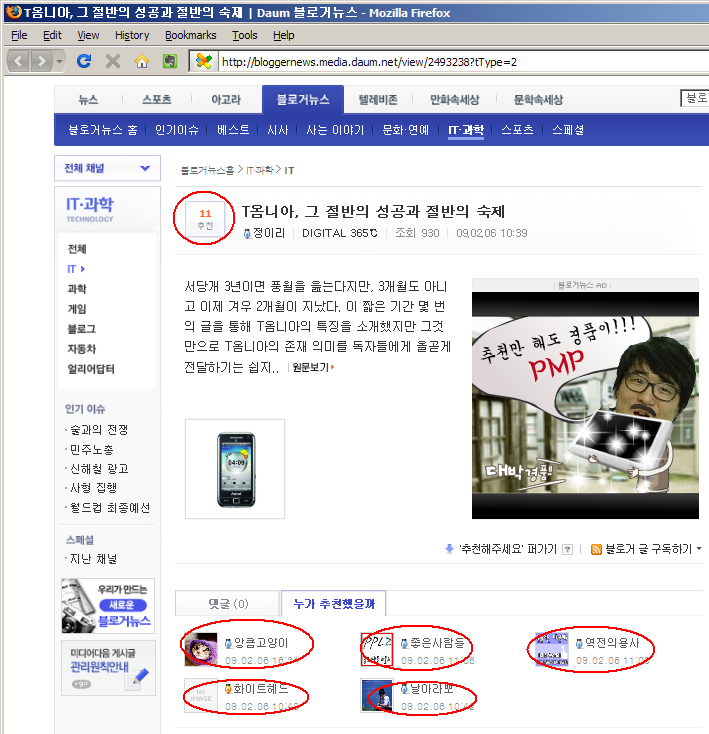Open 사는 이야기 in the blue bar
The height and width of the screenshot is (734, 709).
[x=335, y=130]
